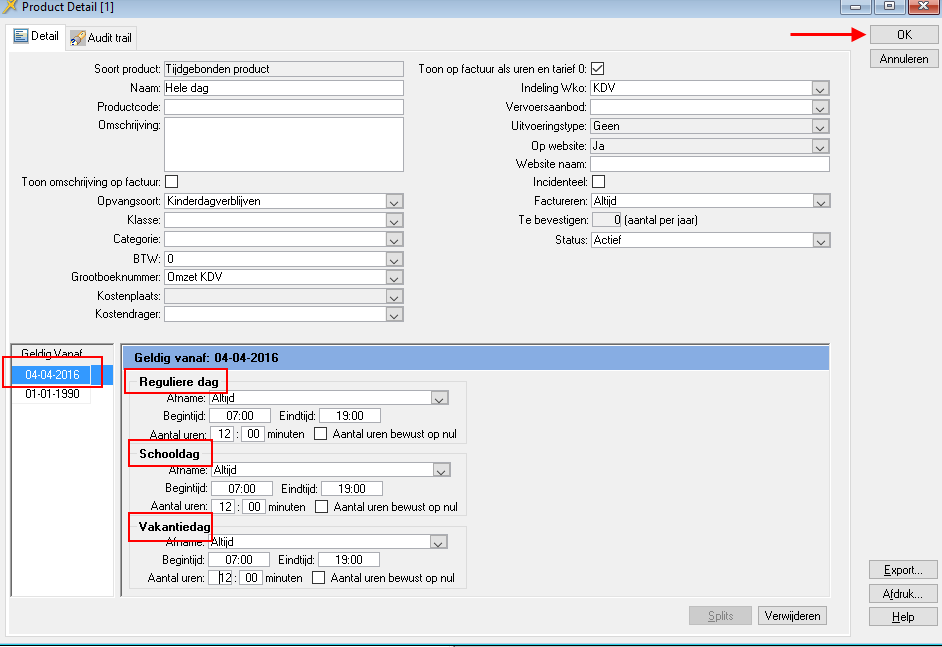Click the OK button
942x647 pixels.
903,35
